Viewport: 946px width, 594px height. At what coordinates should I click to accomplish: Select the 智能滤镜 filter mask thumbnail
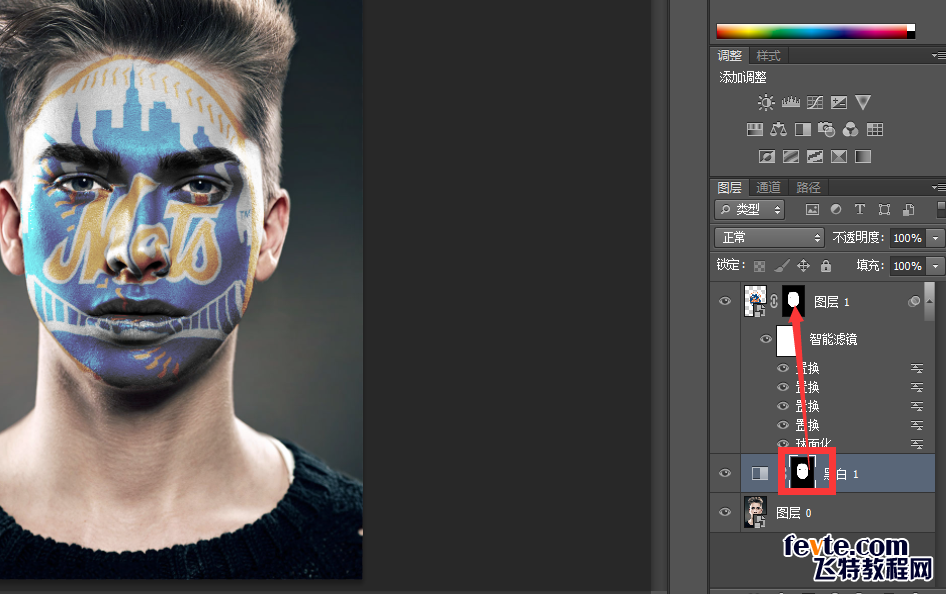[x=787, y=341]
